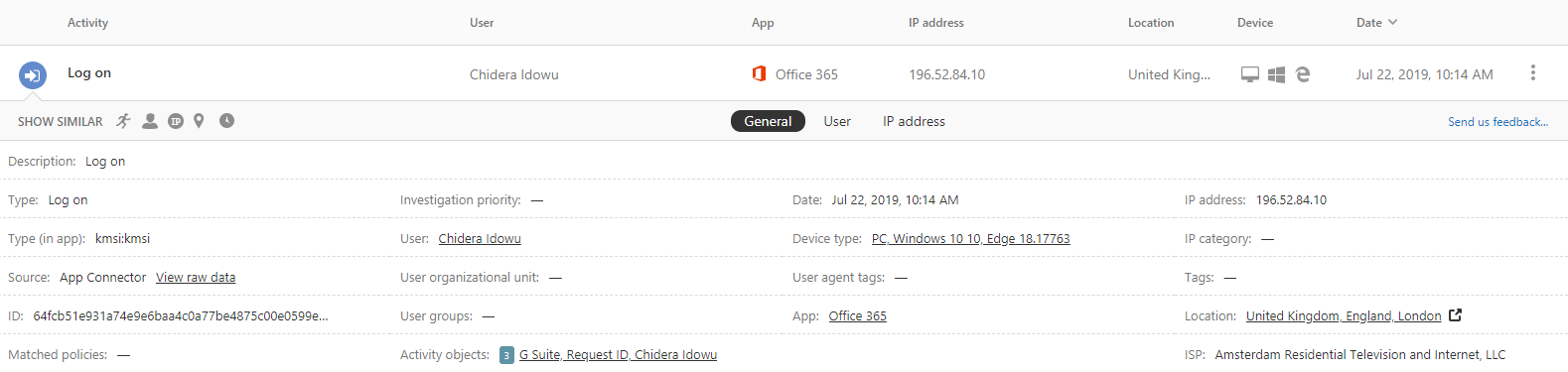The width and height of the screenshot is (1568, 372).
Task: Open Chidera Idowu user link
Action: [x=480, y=239]
